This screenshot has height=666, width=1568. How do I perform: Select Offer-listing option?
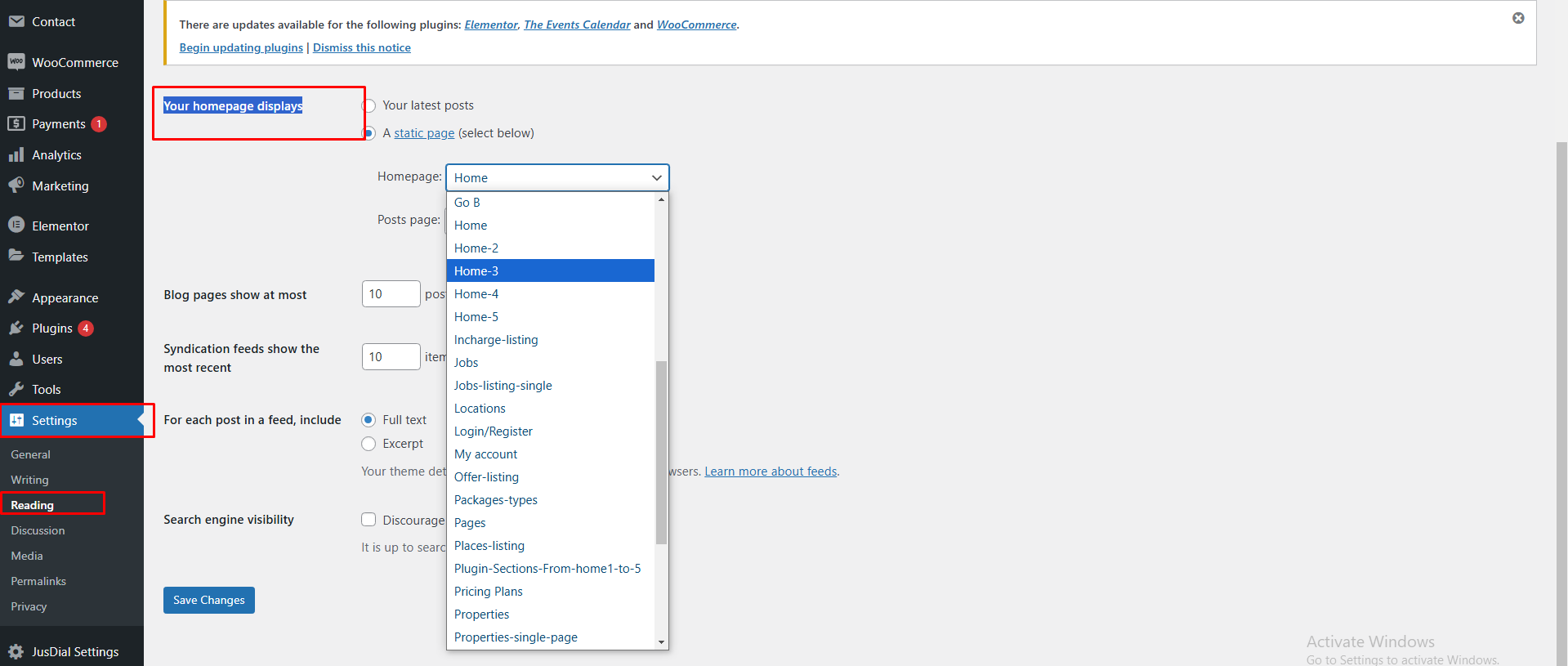(x=551, y=477)
